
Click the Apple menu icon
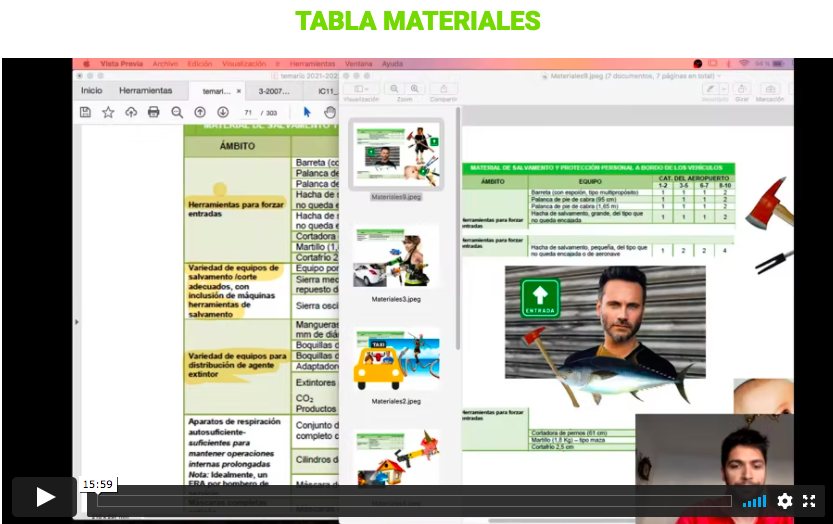click(x=86, y=64)
